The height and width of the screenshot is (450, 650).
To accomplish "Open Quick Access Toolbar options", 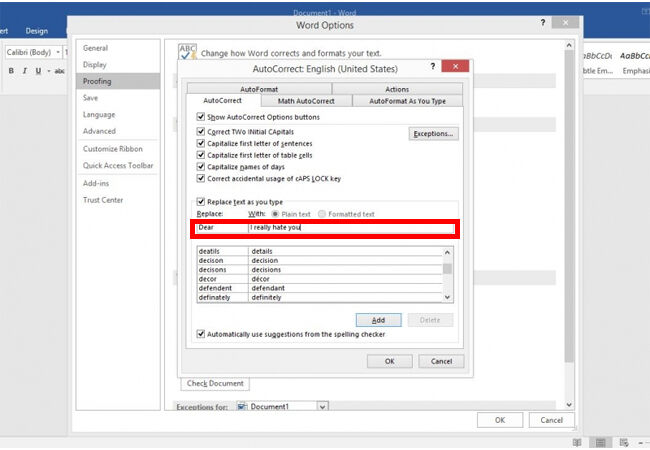I will (118, 165).
